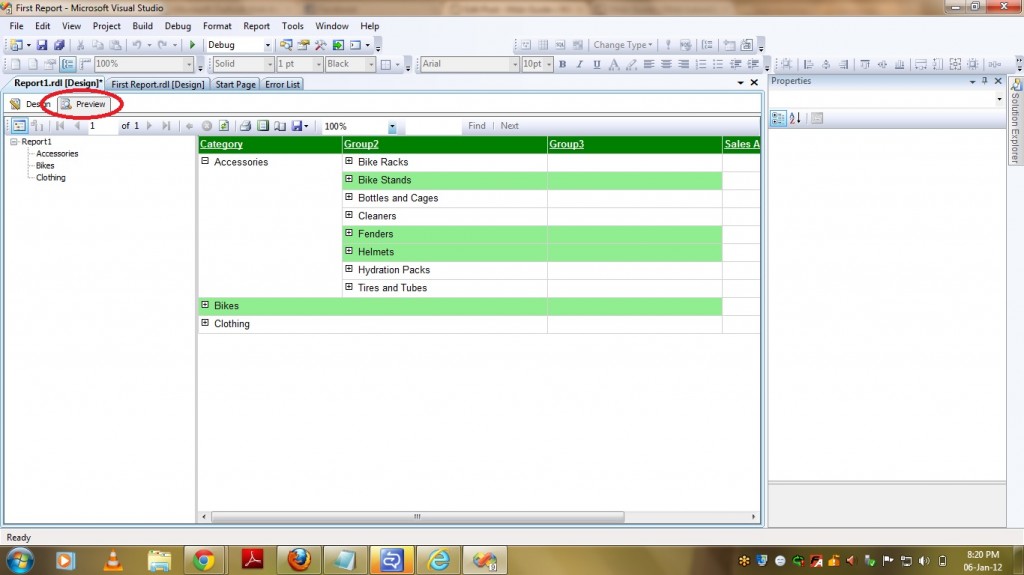Image resolution: width=1024 pixels, height=575 pixels.
Task: Expand the Helmets subgroup
Action: point(349,252)
